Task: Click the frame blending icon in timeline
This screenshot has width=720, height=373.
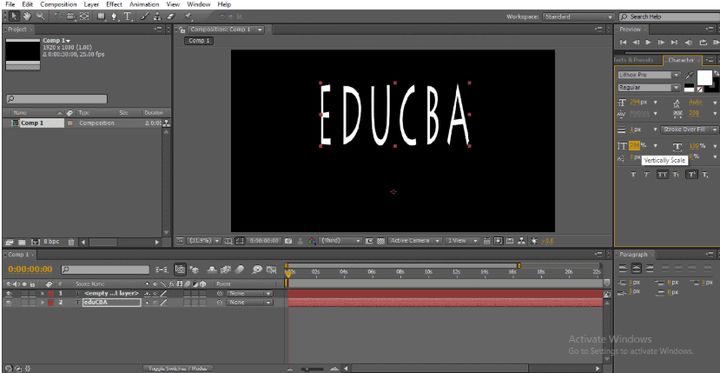Action: pos(225,270)
